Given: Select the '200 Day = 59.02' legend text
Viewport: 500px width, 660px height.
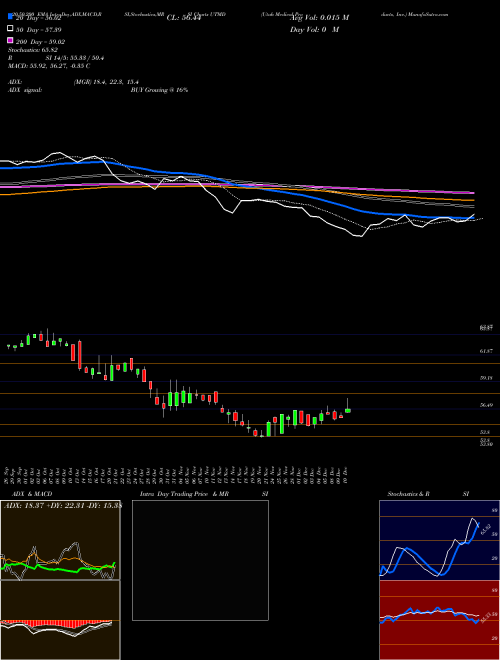Looking at the screenshot, I should coord(40,42).
